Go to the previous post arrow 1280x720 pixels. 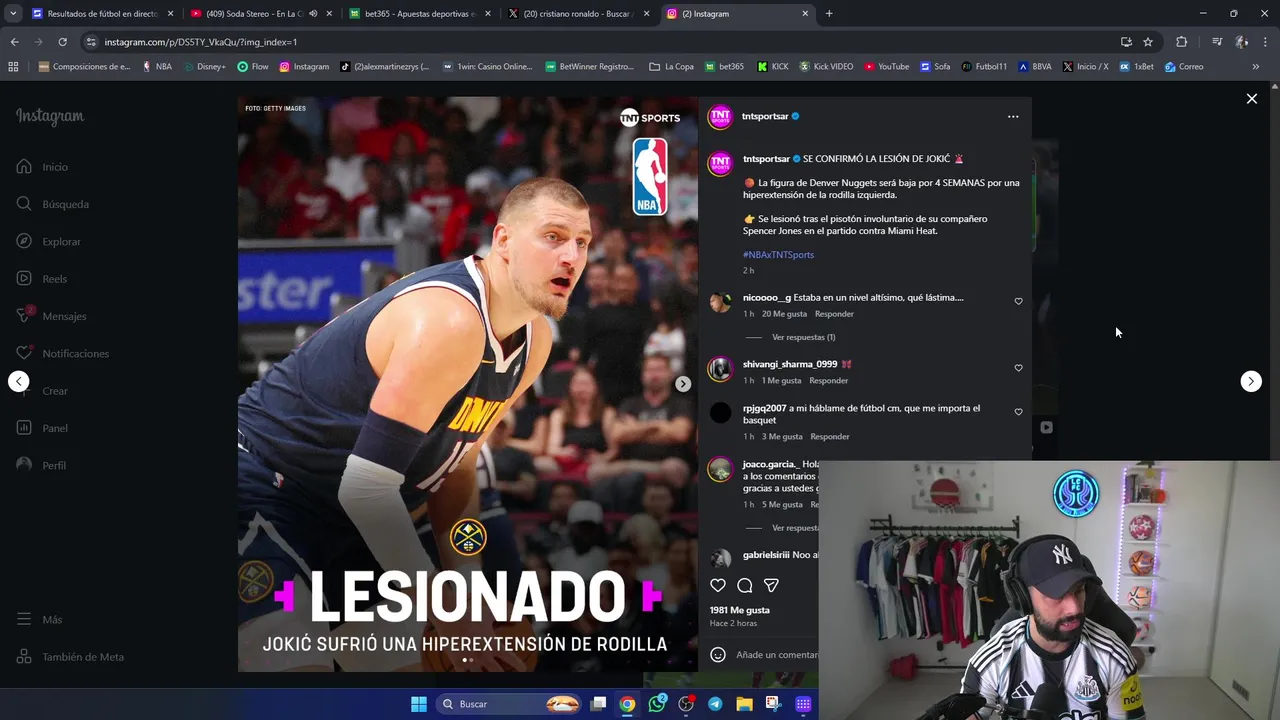(18, 381)
